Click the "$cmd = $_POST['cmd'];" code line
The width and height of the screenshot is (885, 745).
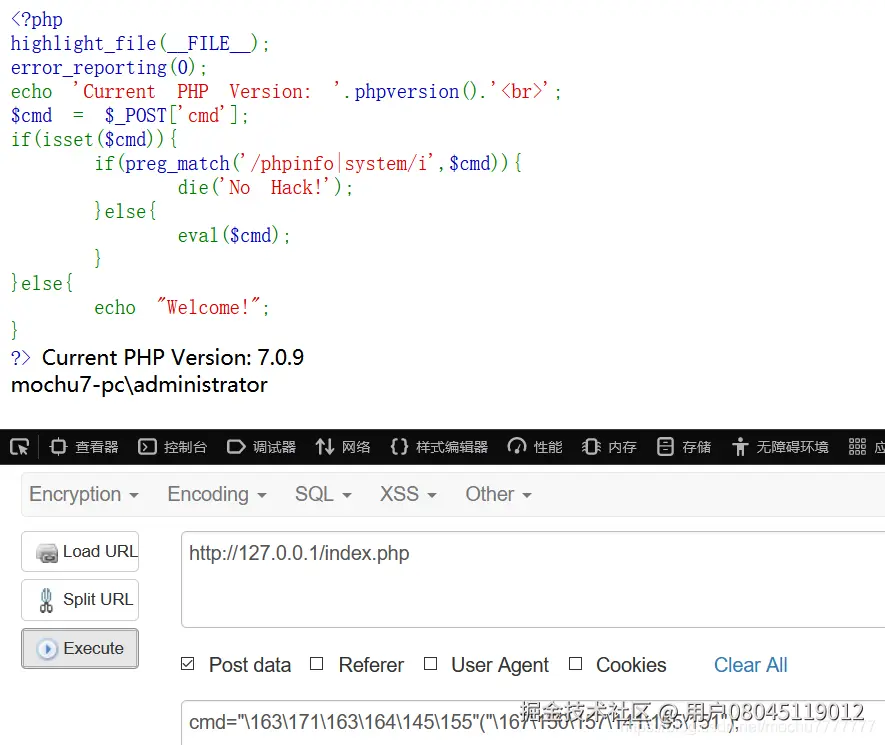(129, 116)
